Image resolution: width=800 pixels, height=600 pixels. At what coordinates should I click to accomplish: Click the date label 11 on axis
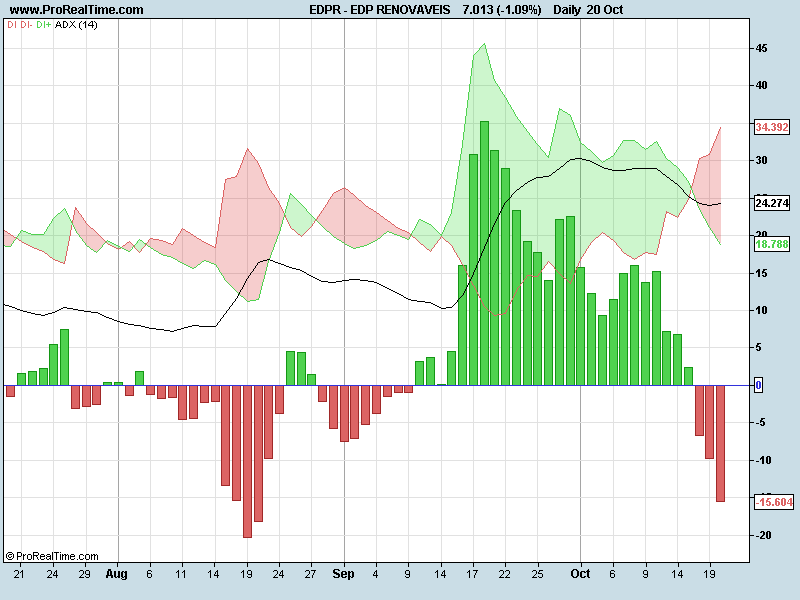click(181, 574)
